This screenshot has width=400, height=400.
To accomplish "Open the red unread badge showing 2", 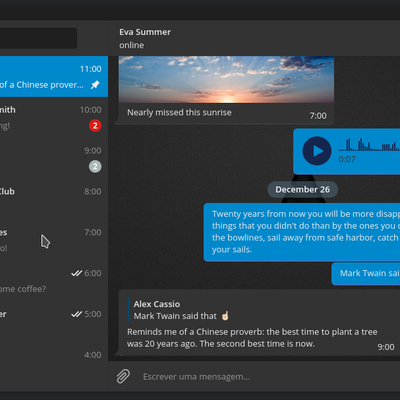I will coord(95,126).
